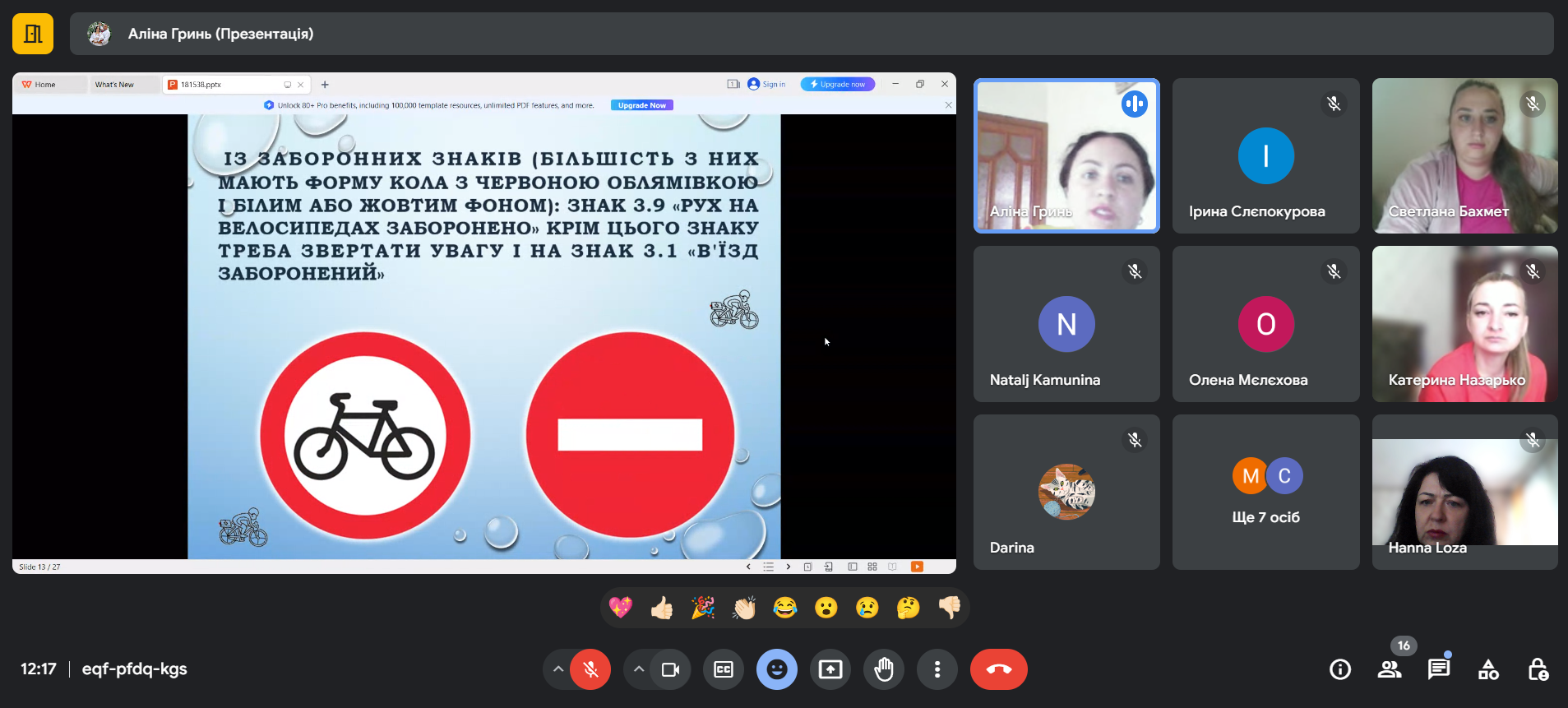Raise your hand in the meeting

pyautogui.click(x=884, y=669)
